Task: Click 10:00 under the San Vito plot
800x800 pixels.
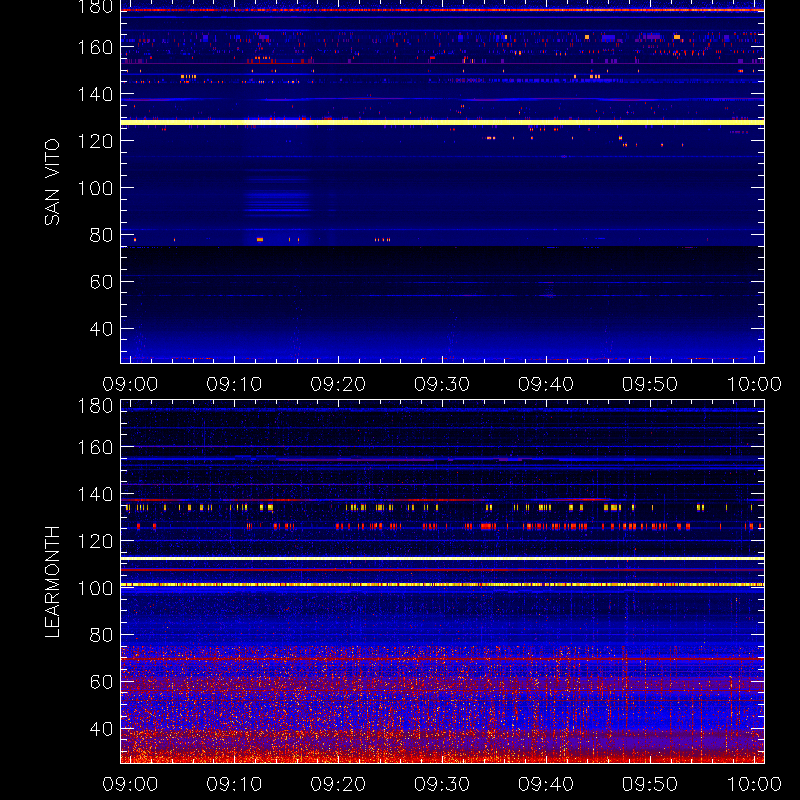Action: tap(754, 384)
